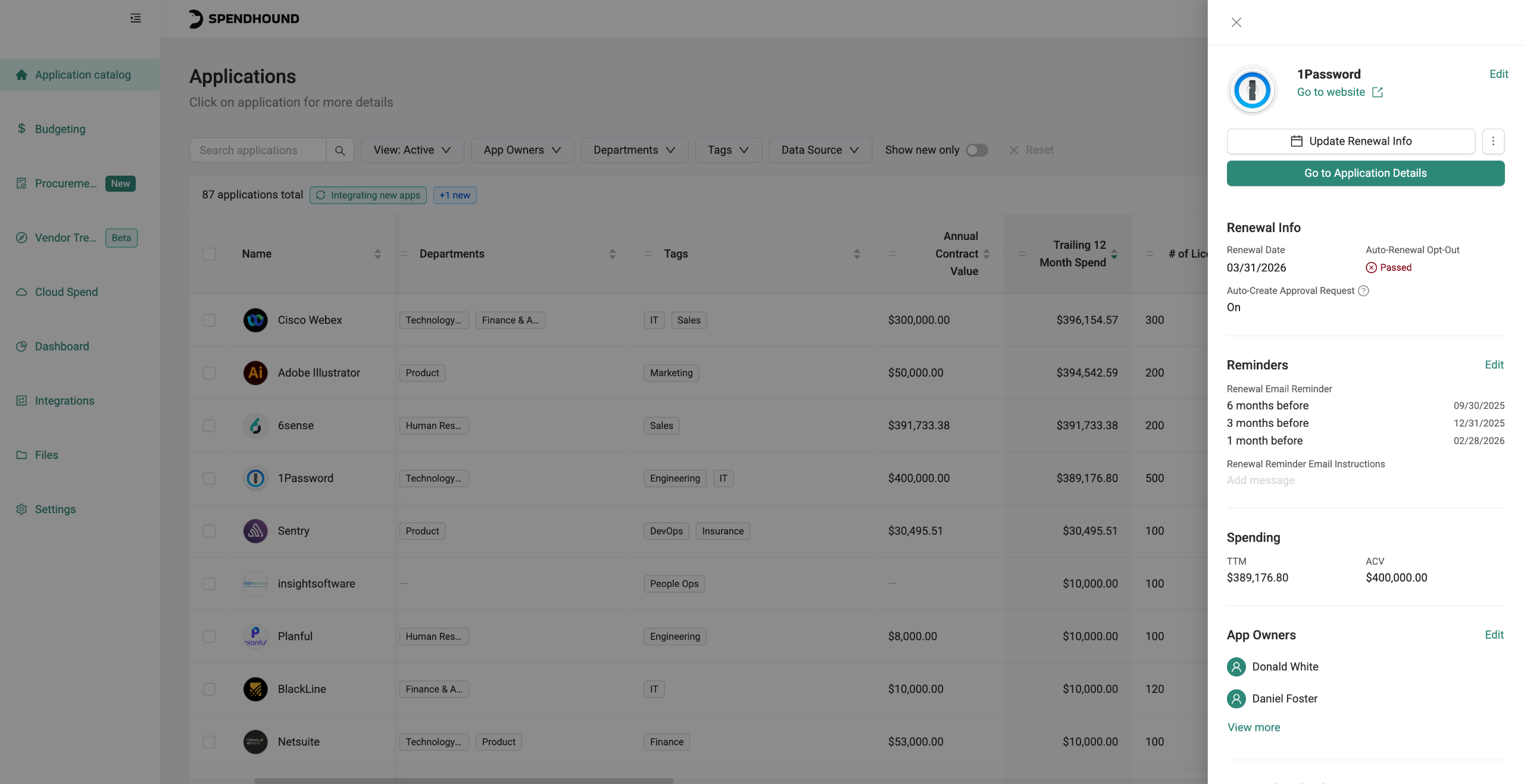Image resolution: width=1524 pixels, height=784 pixels.
Task: Click Daniel Foster's avatar icon
Action: tap(1236, 699)
